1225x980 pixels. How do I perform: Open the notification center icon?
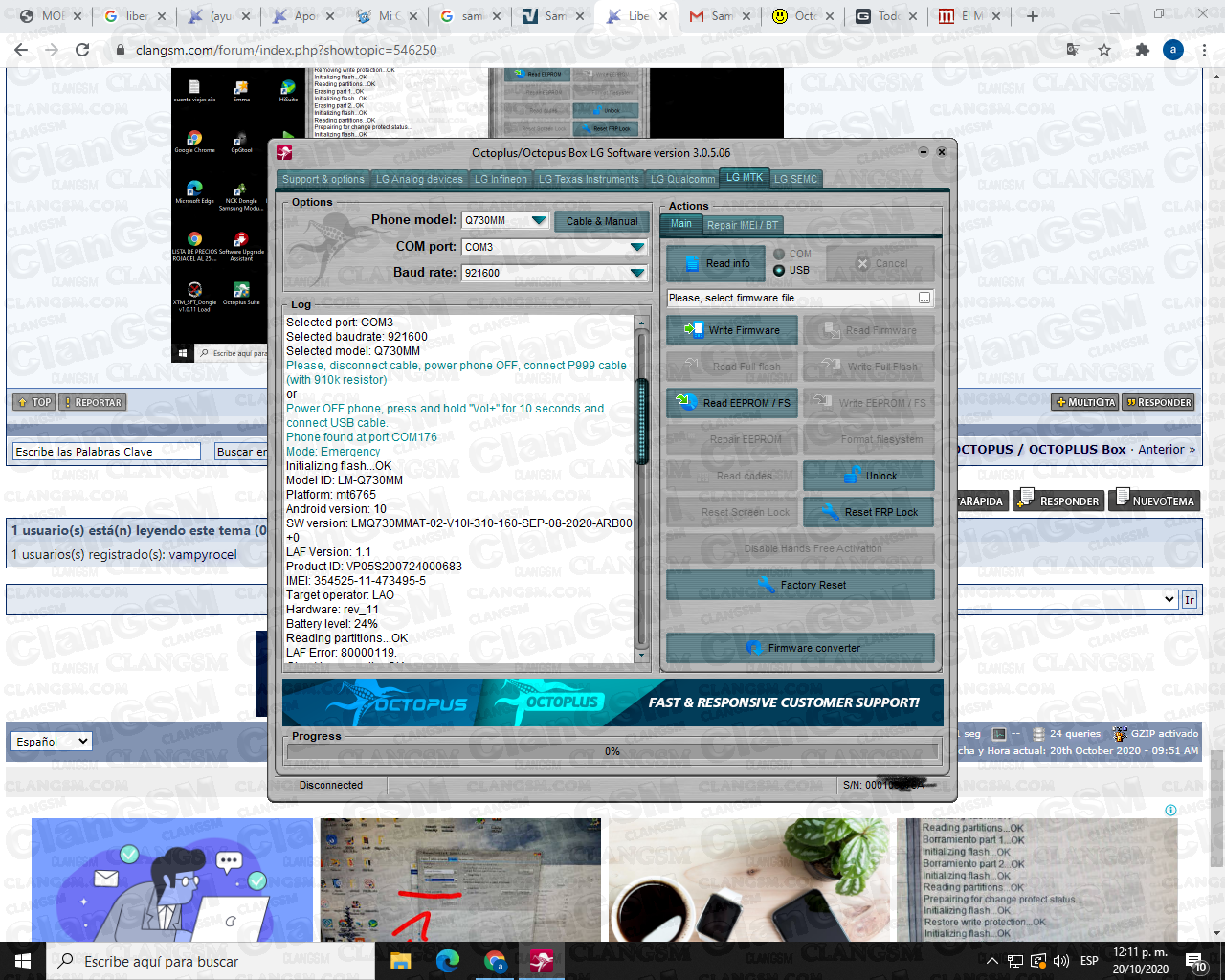[x=1195, y=961]
